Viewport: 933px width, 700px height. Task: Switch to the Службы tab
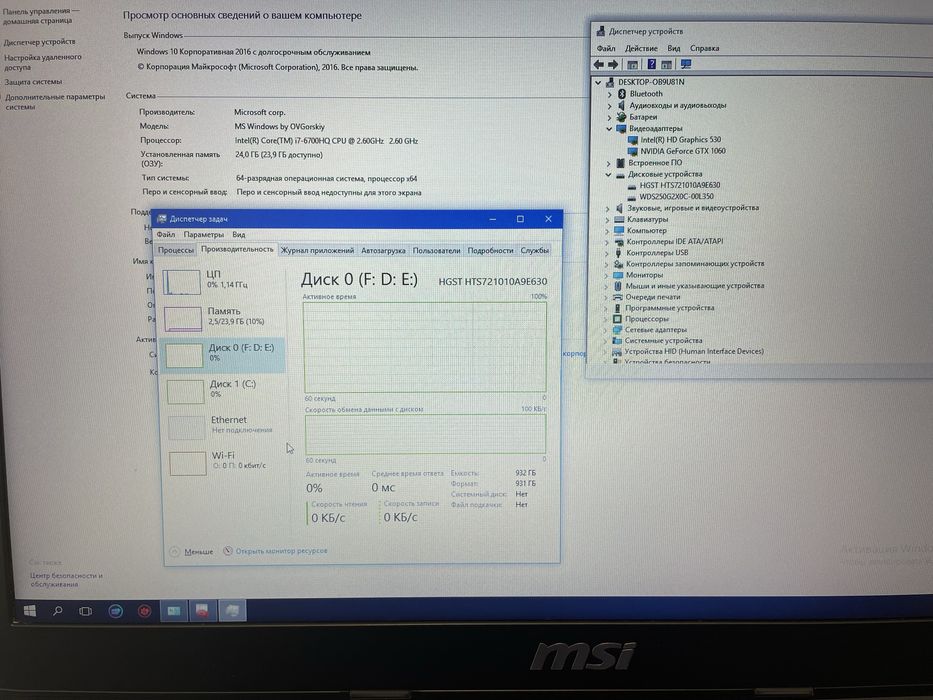pos(534,251)
